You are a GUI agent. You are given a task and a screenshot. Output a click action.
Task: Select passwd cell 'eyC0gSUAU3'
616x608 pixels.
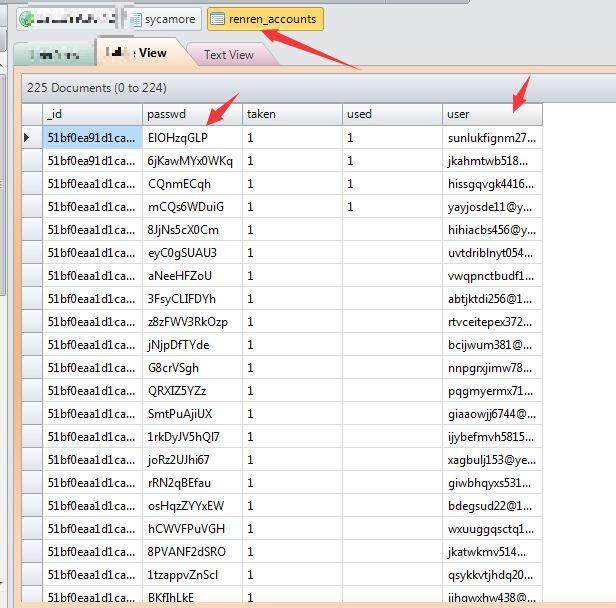tap(192, 253)
